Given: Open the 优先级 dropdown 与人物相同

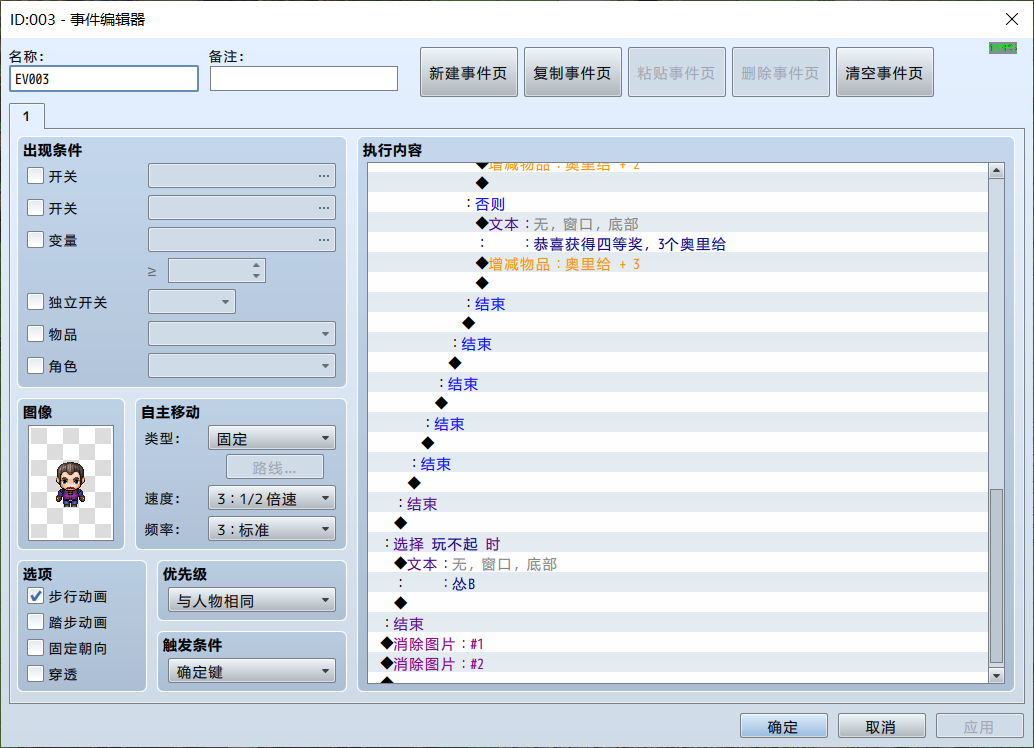Looking at the screenshot, I should (x=252, y=600).
